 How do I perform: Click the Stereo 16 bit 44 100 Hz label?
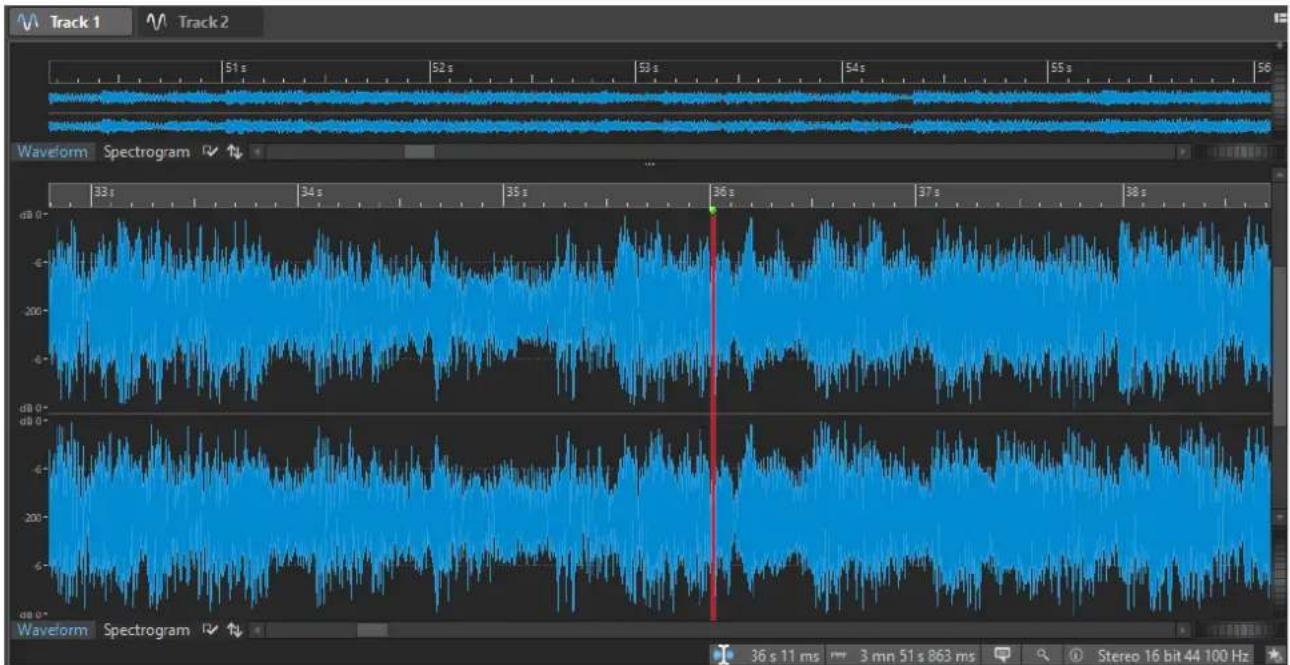tap(1173, 656)
